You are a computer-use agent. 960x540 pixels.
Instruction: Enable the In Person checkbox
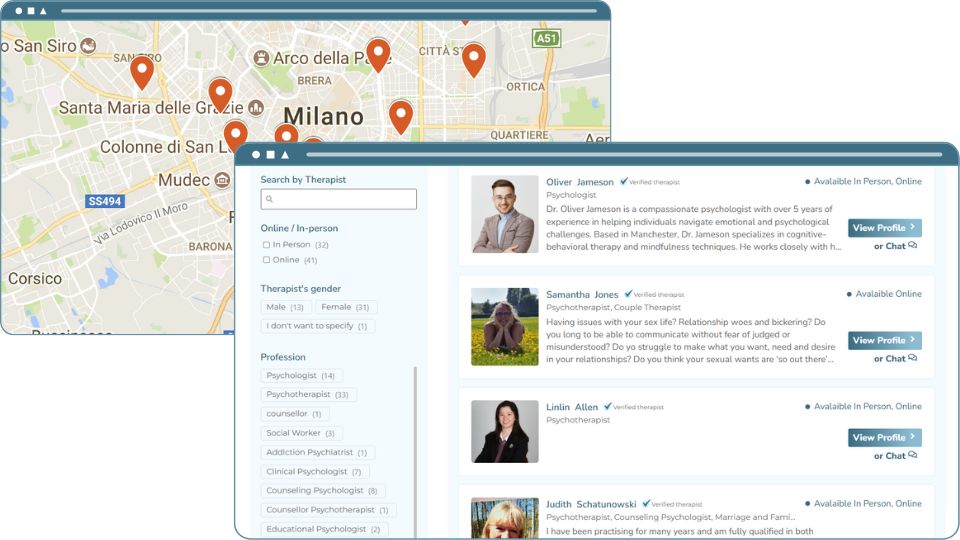(x=266, y=244)
